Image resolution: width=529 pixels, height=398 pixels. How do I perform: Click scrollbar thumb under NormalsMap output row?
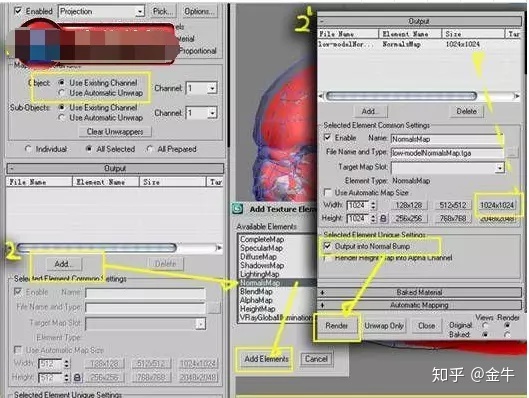click(x=401, y=96)
